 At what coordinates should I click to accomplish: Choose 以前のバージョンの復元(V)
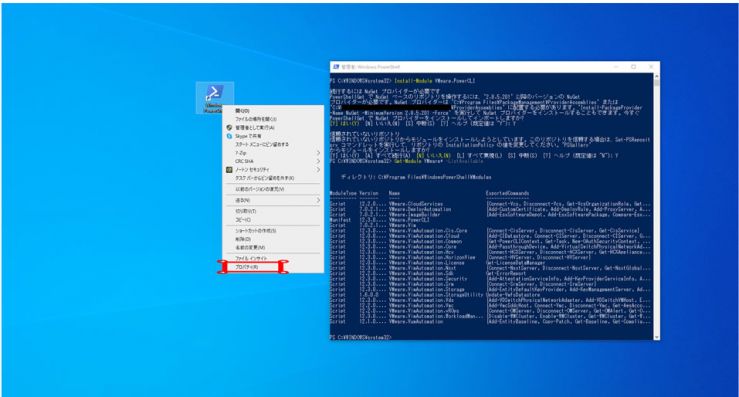click(273, 189)
